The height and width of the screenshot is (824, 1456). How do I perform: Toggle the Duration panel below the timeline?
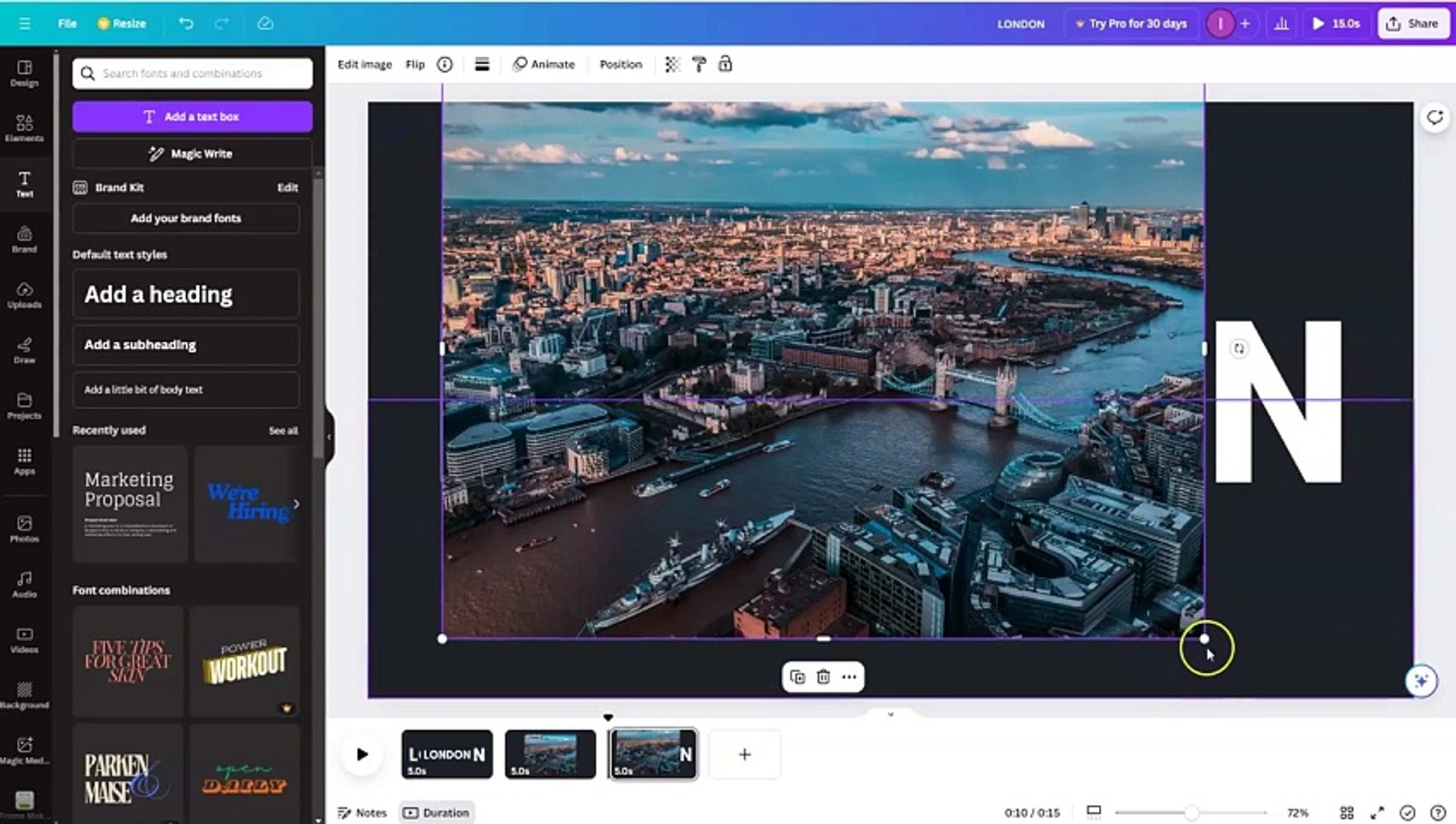click(436, 813)
